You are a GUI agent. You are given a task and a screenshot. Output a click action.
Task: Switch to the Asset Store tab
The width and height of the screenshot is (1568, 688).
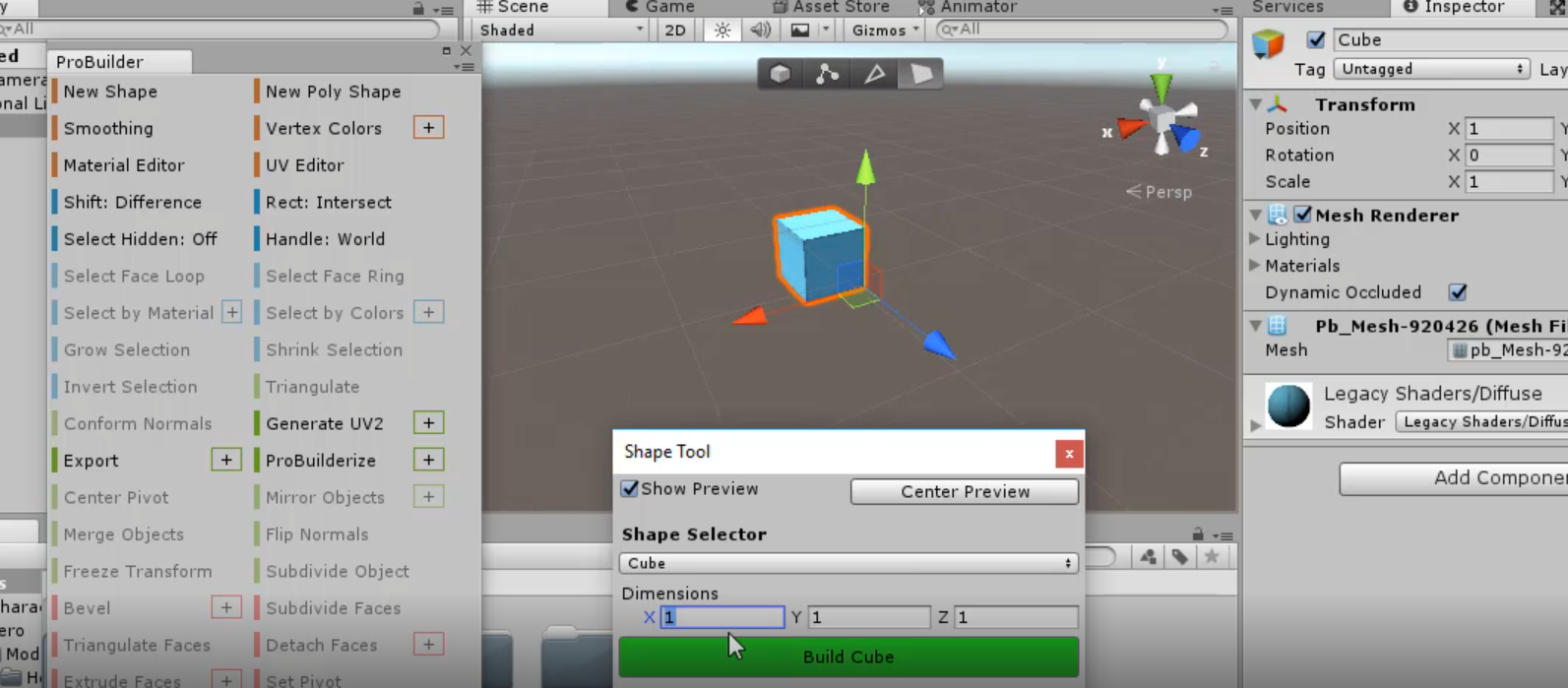click(831, 7)
